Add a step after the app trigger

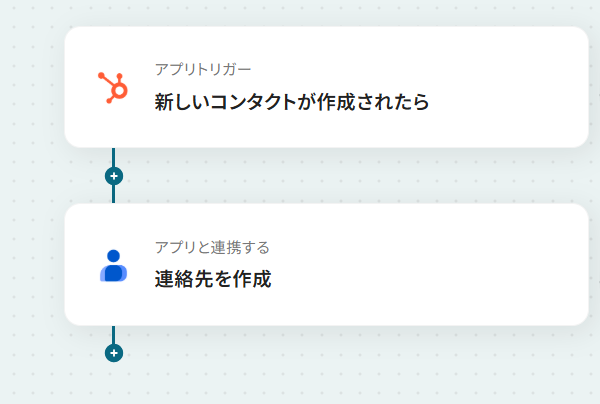[114, 176]
